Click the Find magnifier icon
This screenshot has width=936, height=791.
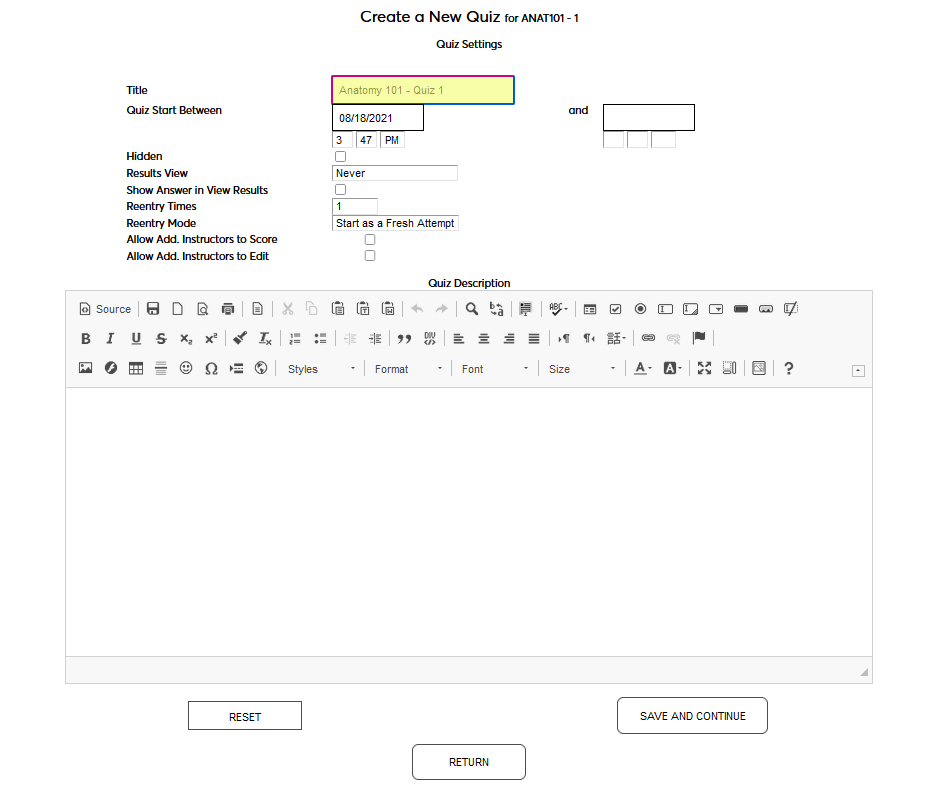(x=472, y=309)
